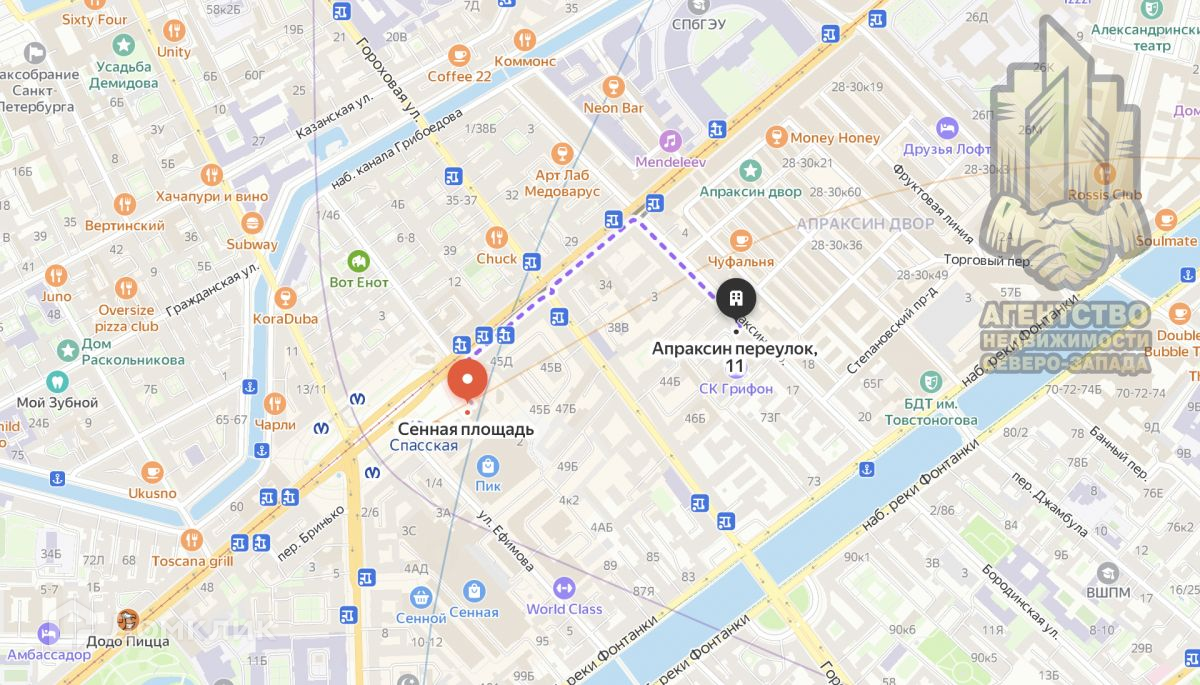Select the Пик shopping mall icon

coord(488,465)
